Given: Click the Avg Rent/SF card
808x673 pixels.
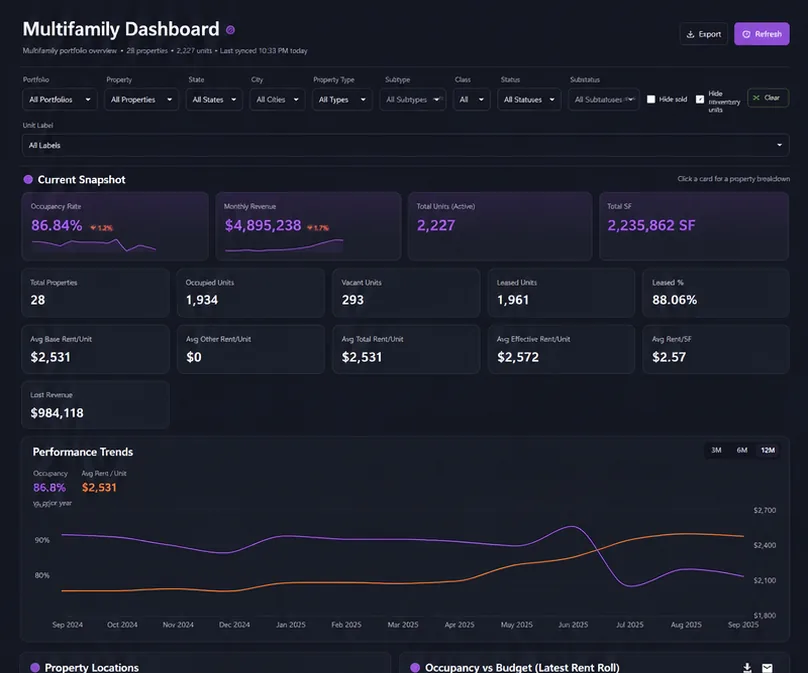Looking at the screenshot, I should (716, 349).
